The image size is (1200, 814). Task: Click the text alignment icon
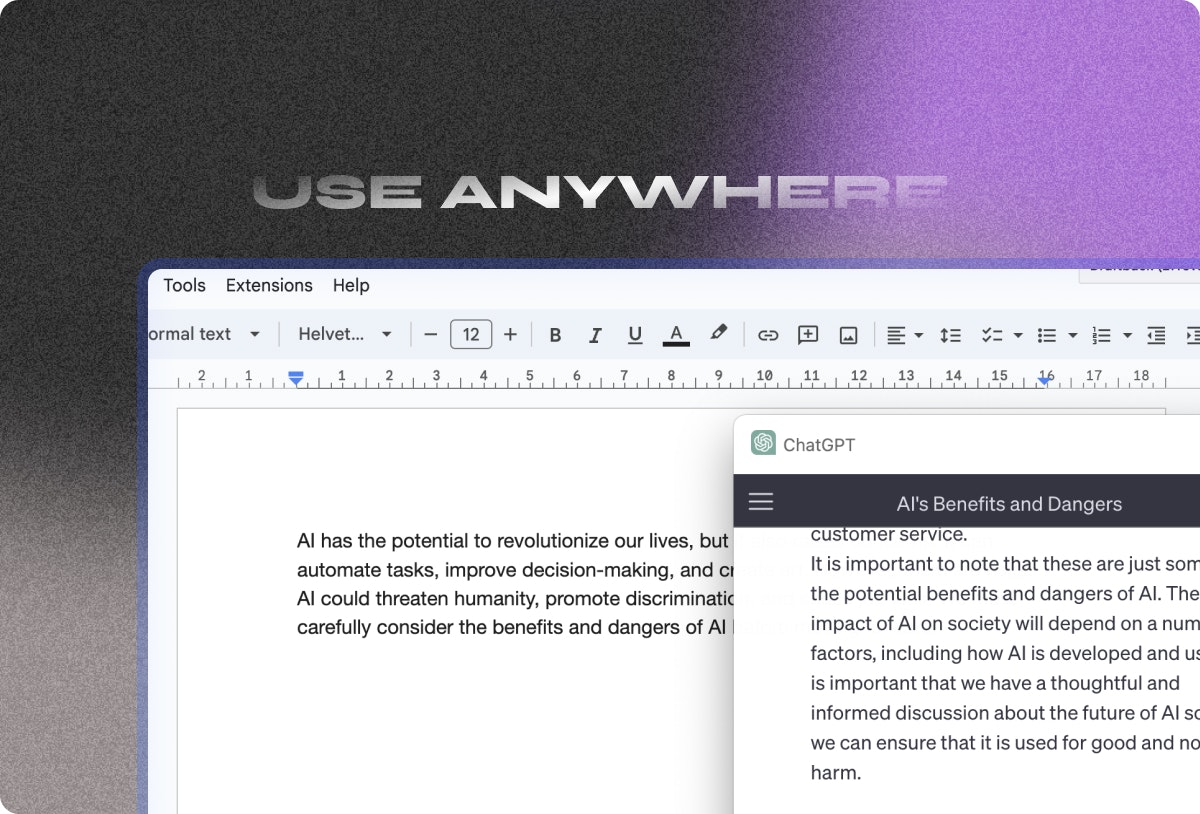click(x=896, y=335)
